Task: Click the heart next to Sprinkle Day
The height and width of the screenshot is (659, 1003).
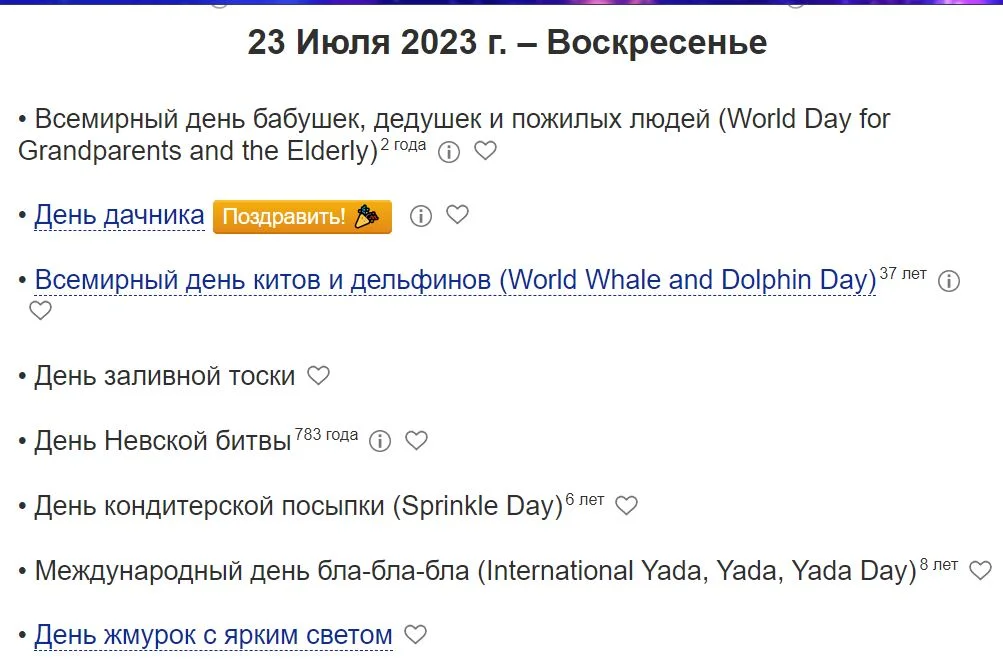Action: coord(626,506)
